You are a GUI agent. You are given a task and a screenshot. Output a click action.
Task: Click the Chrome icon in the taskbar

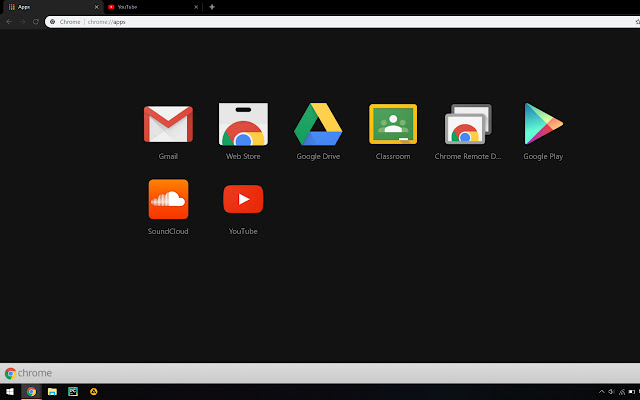coord(31,392)
